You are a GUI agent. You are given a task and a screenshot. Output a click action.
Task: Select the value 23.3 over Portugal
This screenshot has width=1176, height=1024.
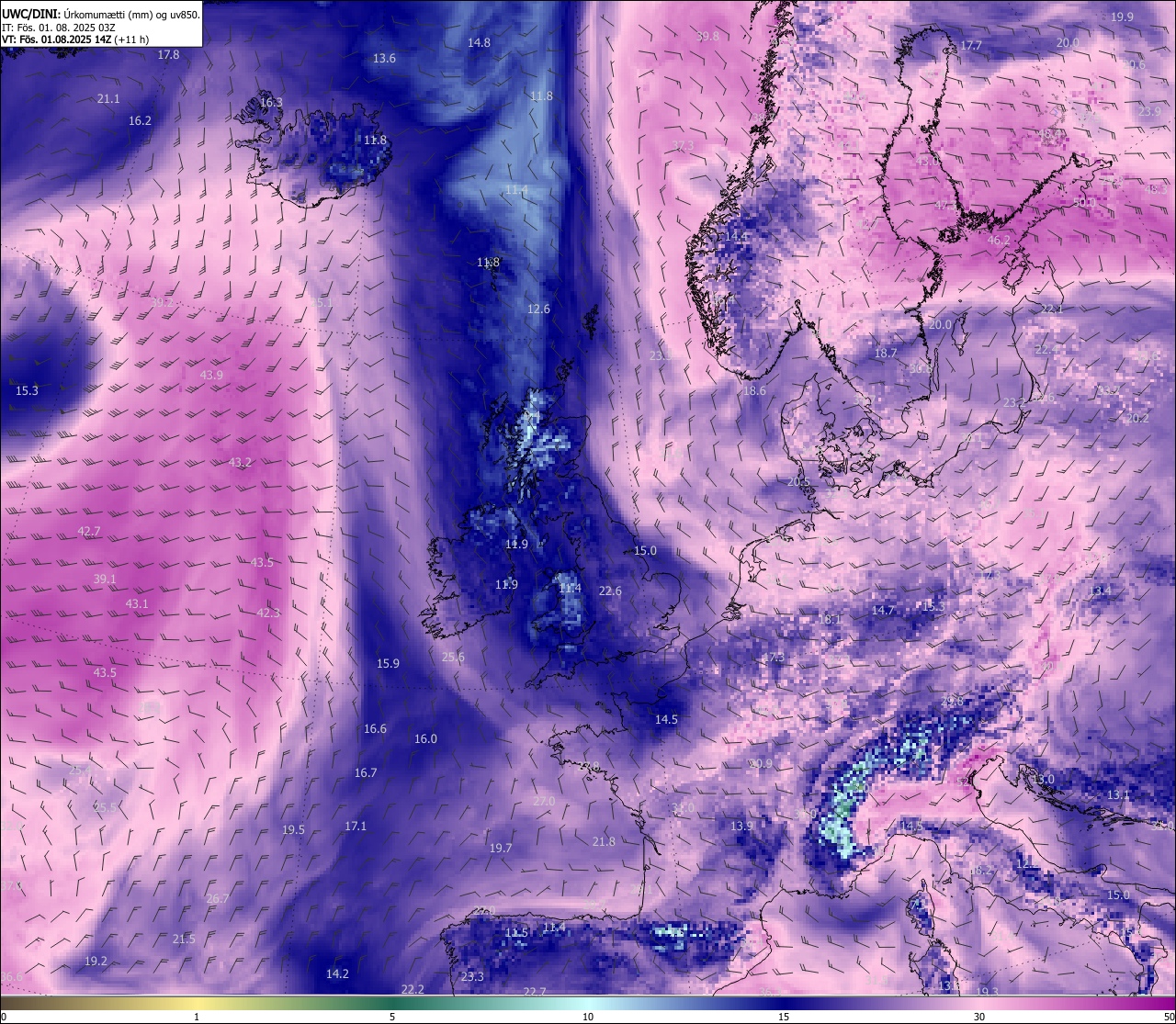(472, 977)
